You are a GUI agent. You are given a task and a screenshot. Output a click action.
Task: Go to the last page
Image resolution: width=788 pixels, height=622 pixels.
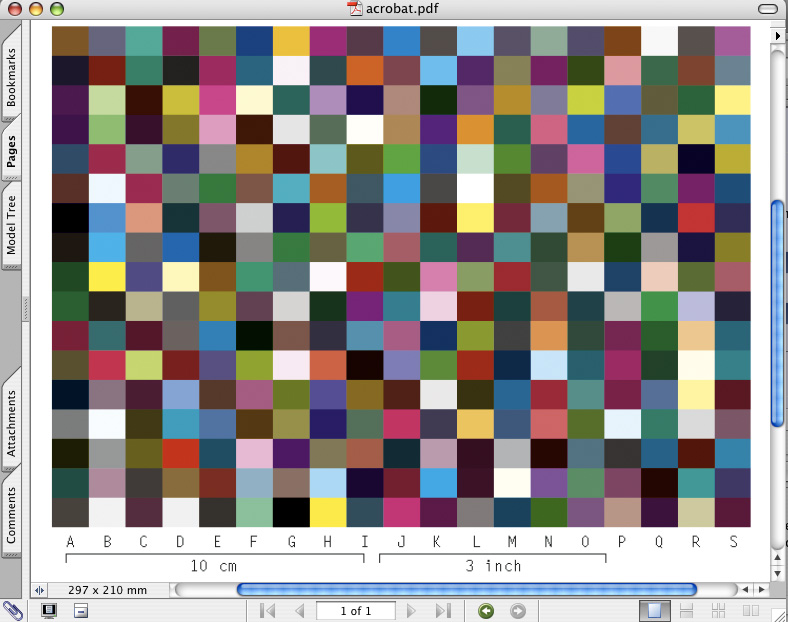[443, 611]
